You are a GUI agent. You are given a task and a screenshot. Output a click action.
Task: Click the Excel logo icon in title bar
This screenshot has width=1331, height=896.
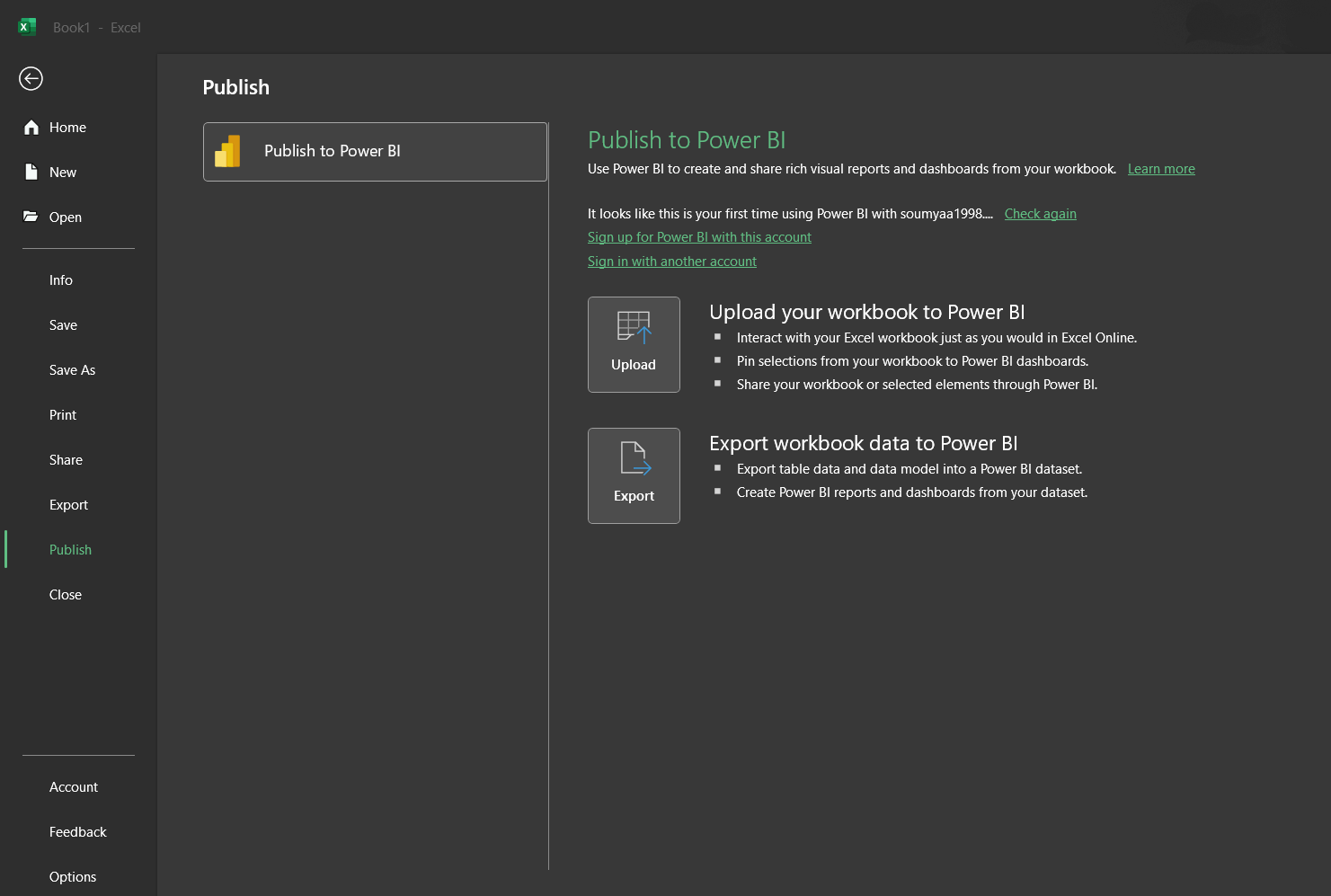(x=27, y=27)
